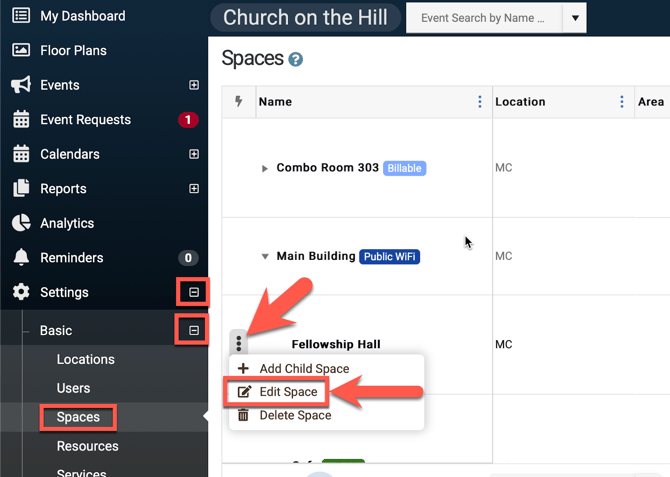Open Name column options menu
This screenshot has width=670, height=477.
click(x=480, y=102)
